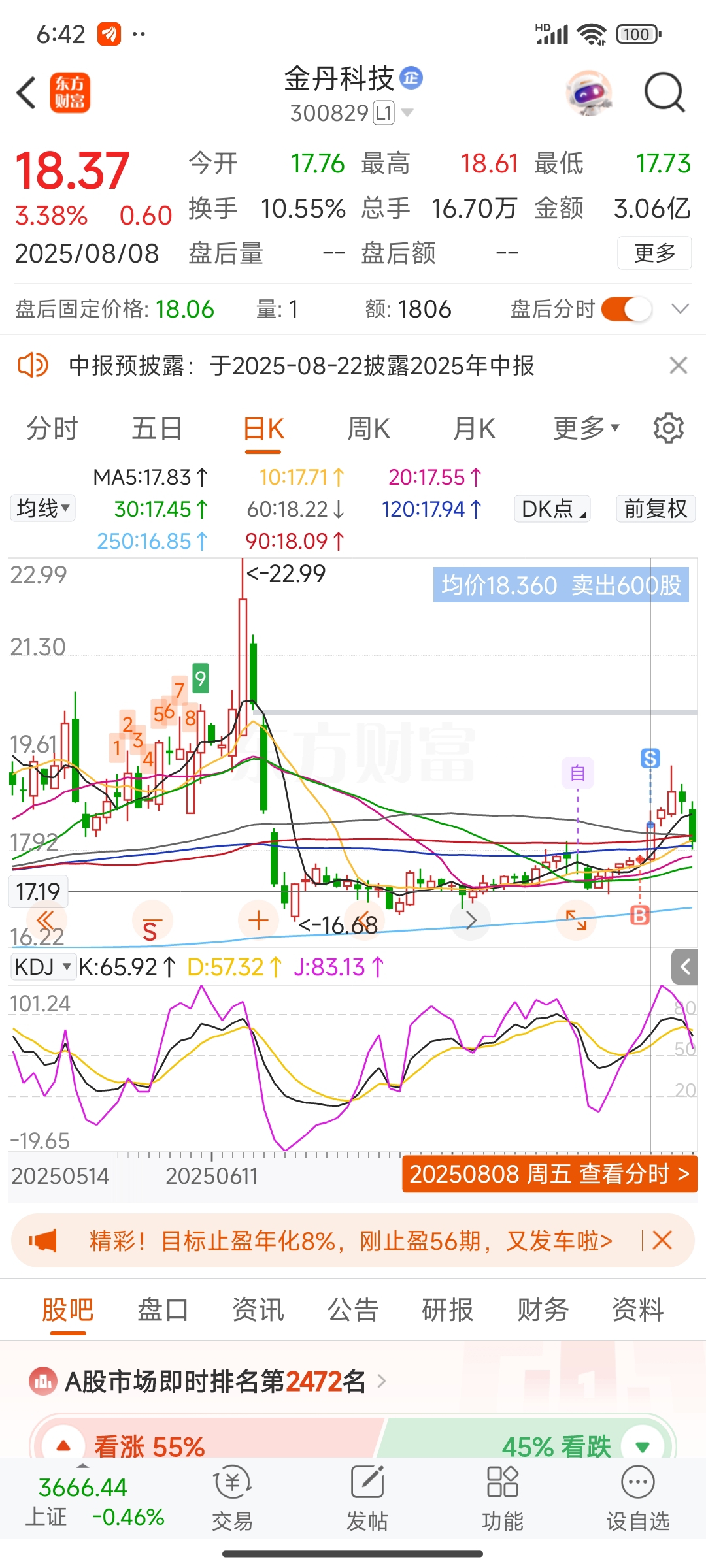Tap the 250:16.85 moving average value
This screenshot has width=706, height=1568.
tap(152, 541)
